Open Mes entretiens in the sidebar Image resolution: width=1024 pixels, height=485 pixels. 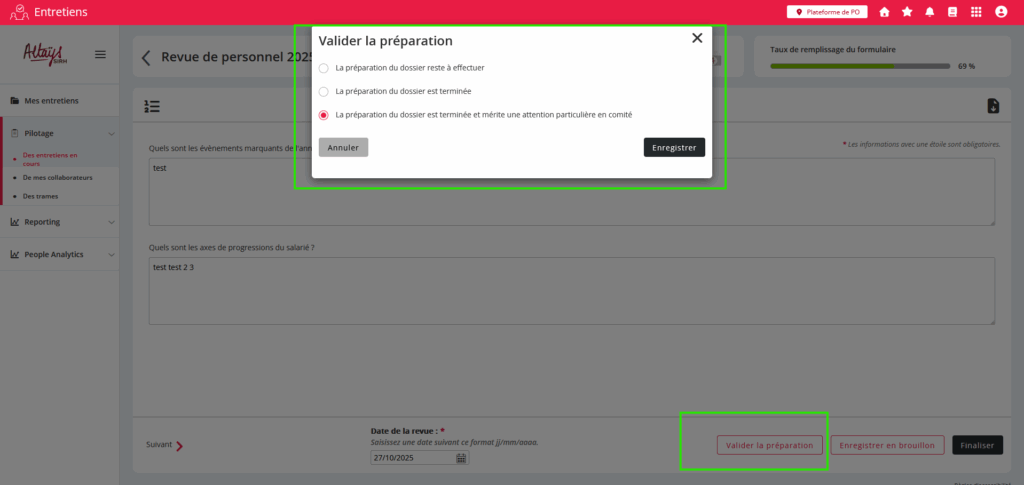(x=51, y=101)
